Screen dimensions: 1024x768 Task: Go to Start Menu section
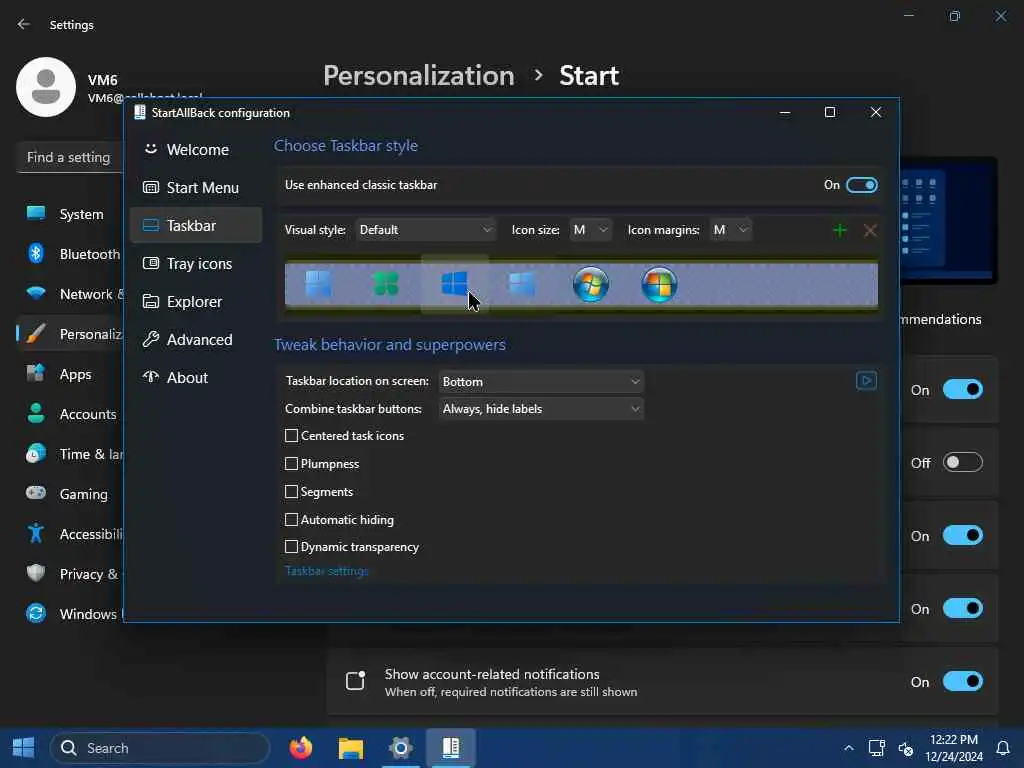196,187
